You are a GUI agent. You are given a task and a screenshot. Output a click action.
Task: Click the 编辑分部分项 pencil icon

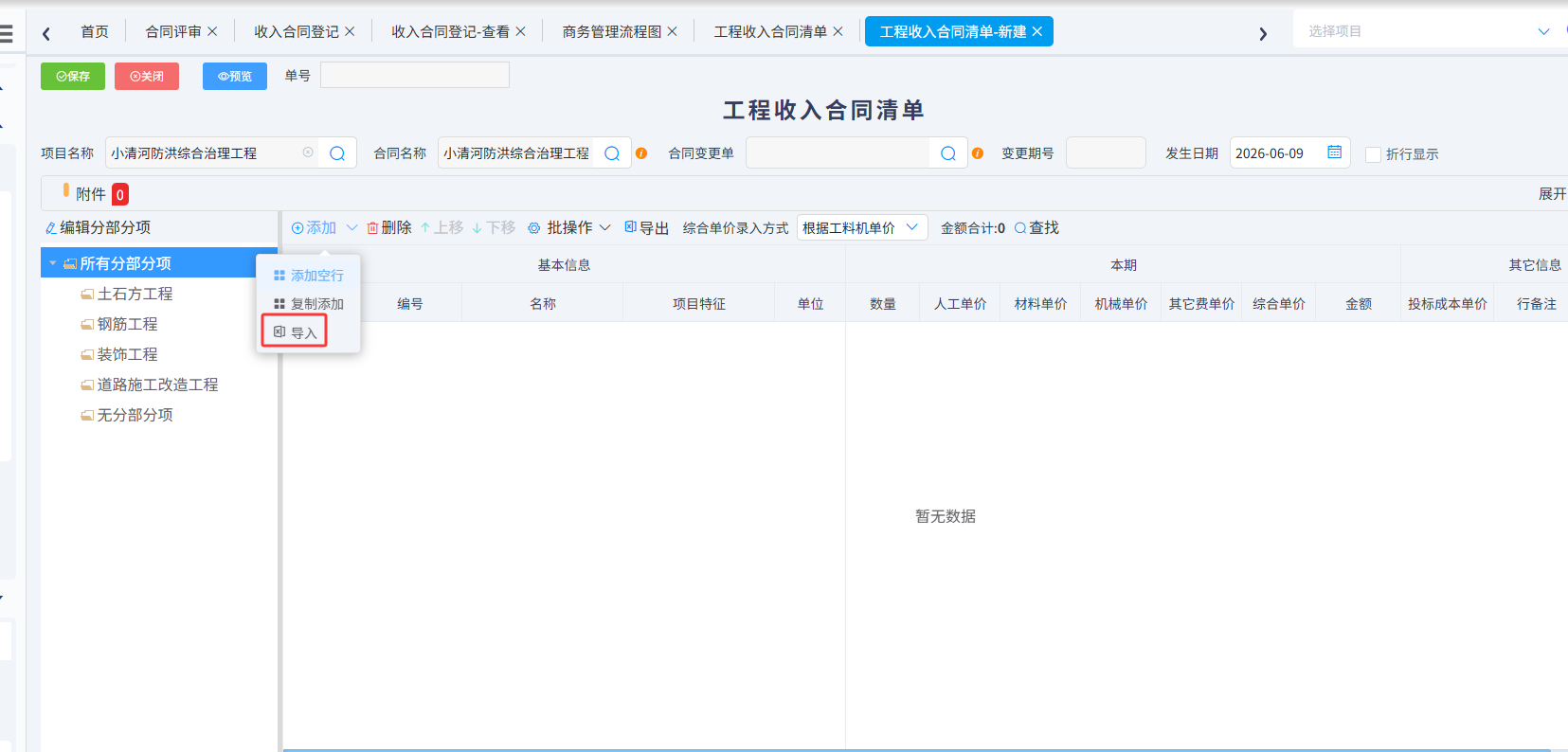tap(50, 228)
